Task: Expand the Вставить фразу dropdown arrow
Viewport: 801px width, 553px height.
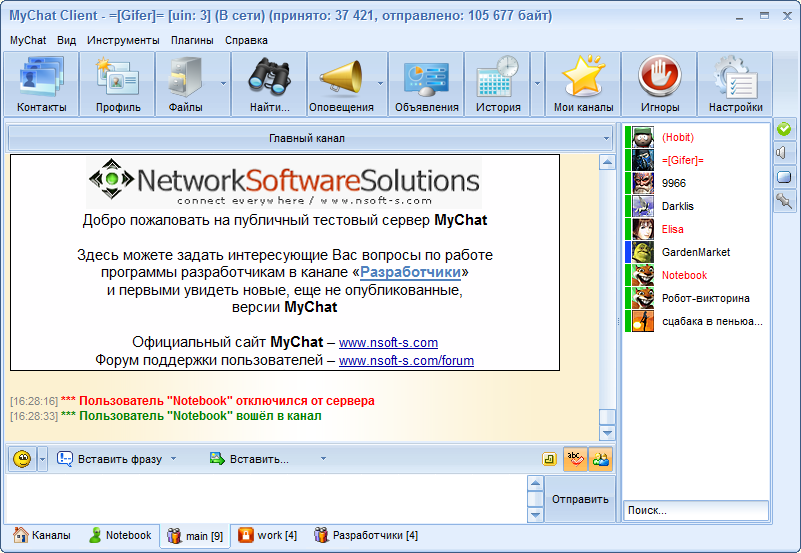Action: (173, 459)
